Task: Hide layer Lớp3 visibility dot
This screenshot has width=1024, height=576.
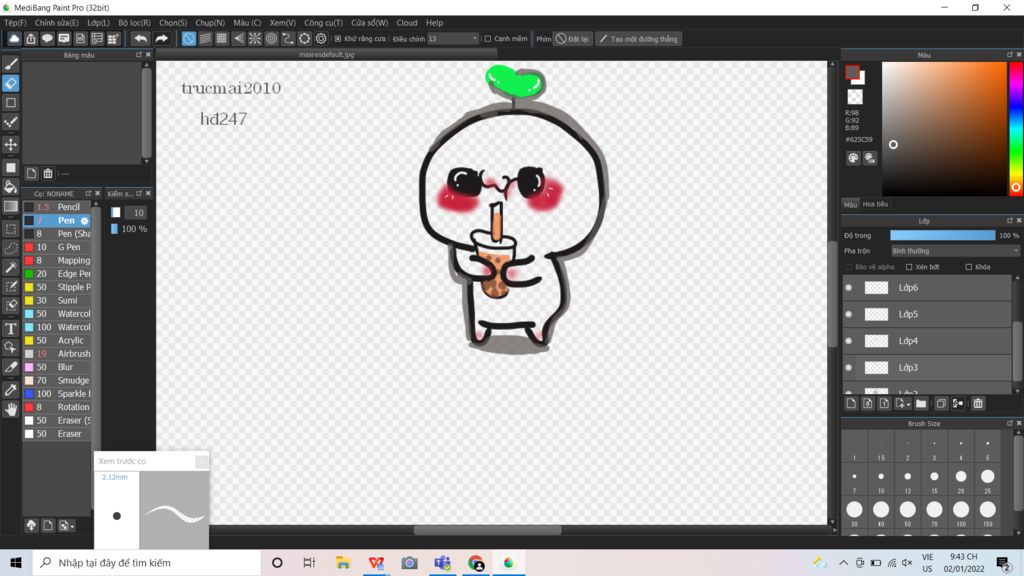Action: (x=848, y=368)
